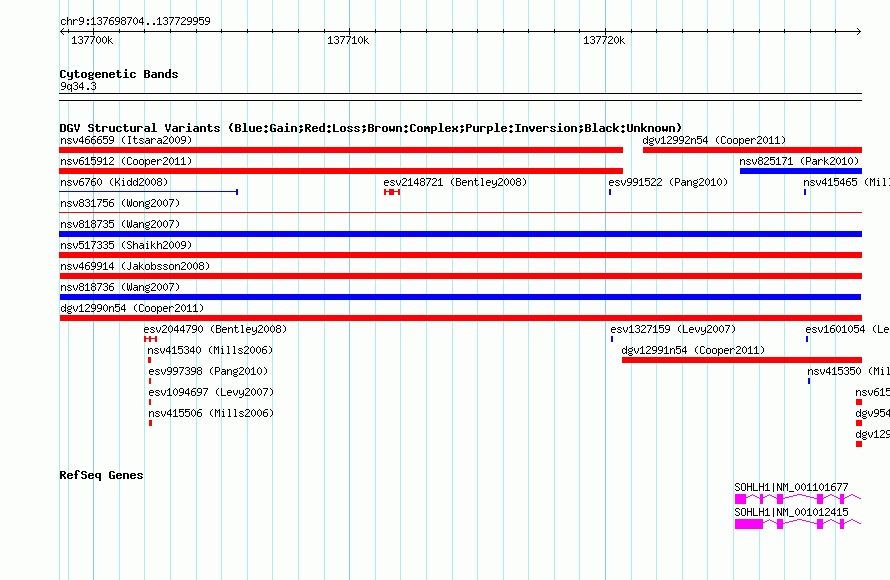Select the SOHLH1|NM_001012415 gene model

797,524
